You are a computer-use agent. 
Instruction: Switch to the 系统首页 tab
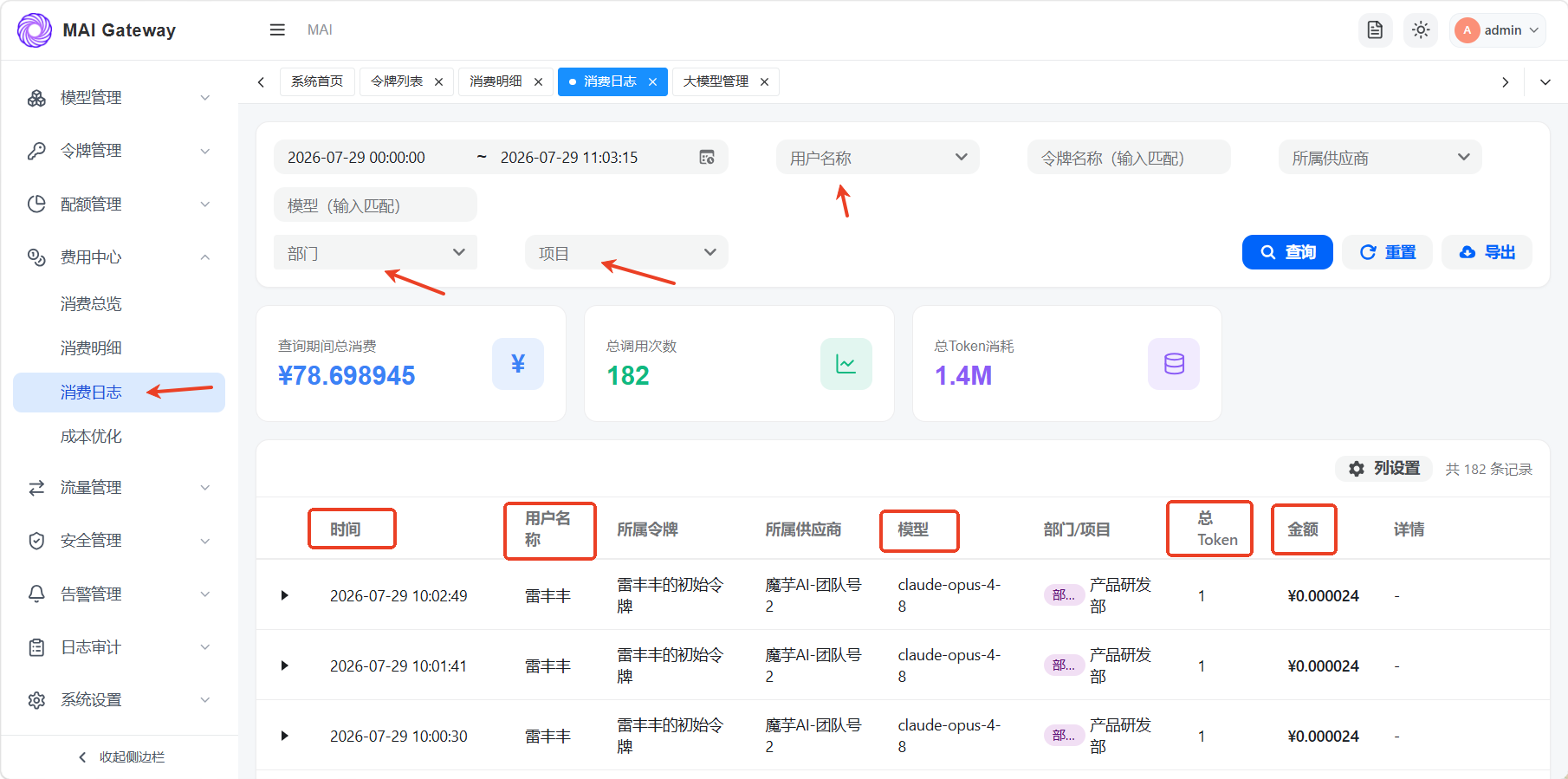(317, 81)
